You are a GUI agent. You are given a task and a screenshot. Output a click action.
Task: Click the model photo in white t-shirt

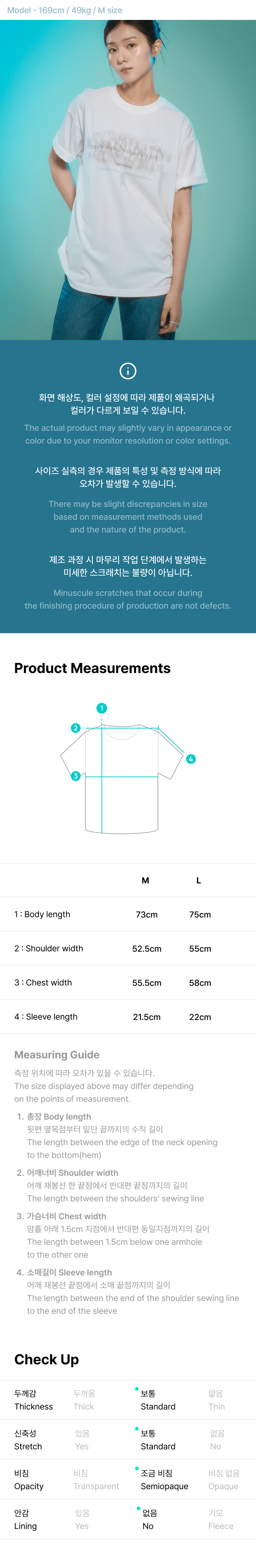(128, 180)
